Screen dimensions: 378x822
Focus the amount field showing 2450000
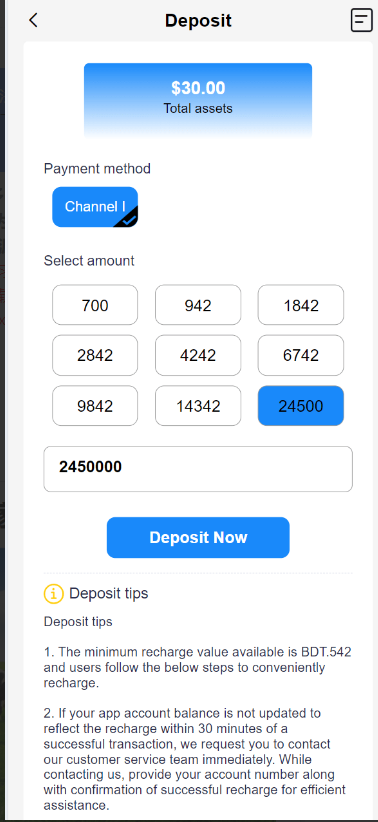pyautogui.click(x=198, y=469)
